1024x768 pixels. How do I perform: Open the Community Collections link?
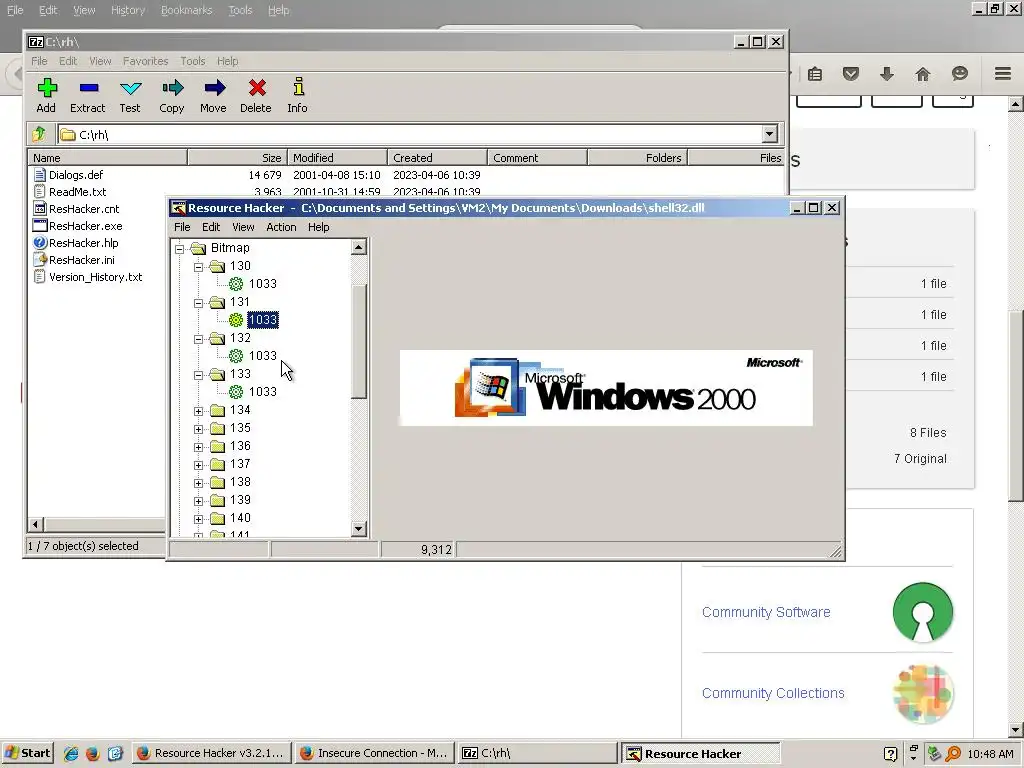[x=773, y=693]
